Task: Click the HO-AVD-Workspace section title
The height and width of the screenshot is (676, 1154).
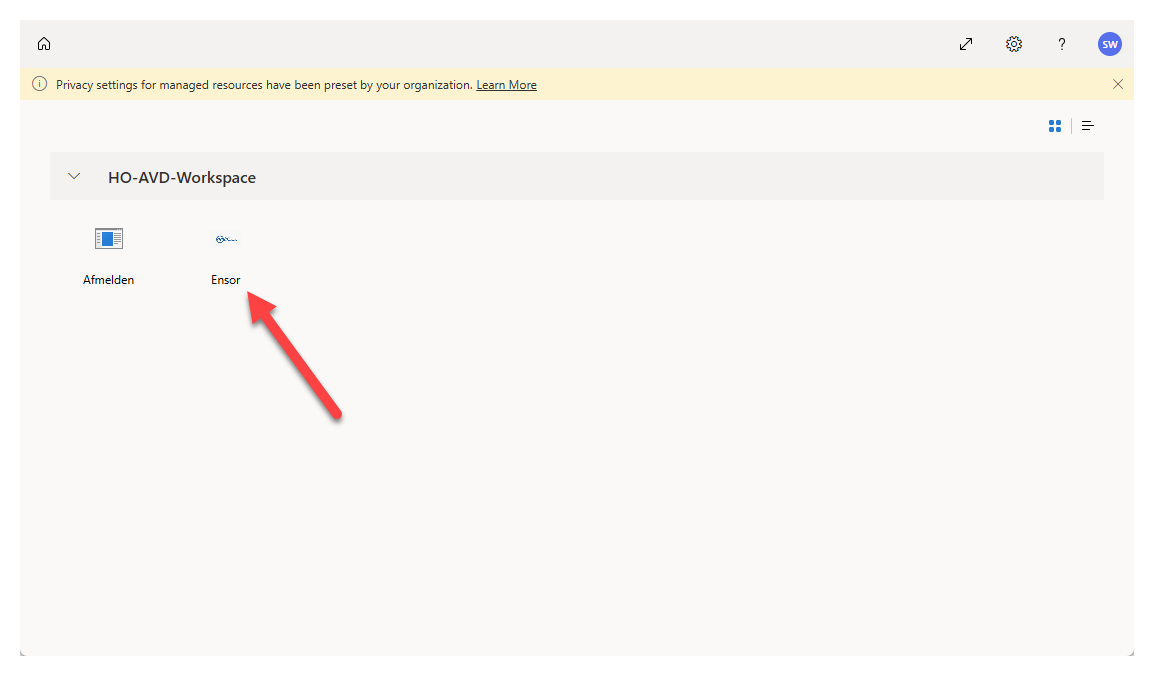Action: (182, 178)
